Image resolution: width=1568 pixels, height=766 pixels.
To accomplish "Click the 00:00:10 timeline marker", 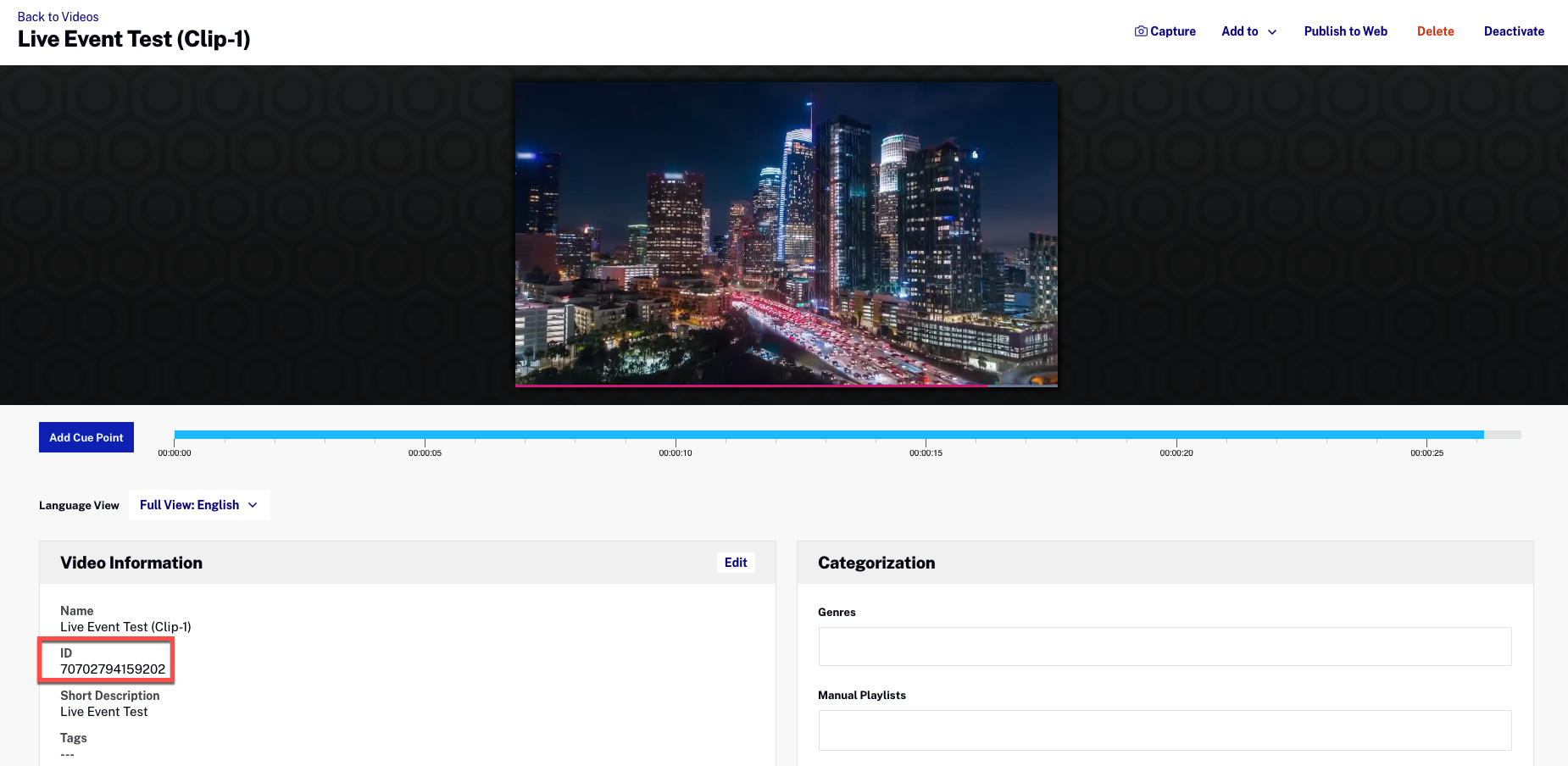I will [676, 453].
